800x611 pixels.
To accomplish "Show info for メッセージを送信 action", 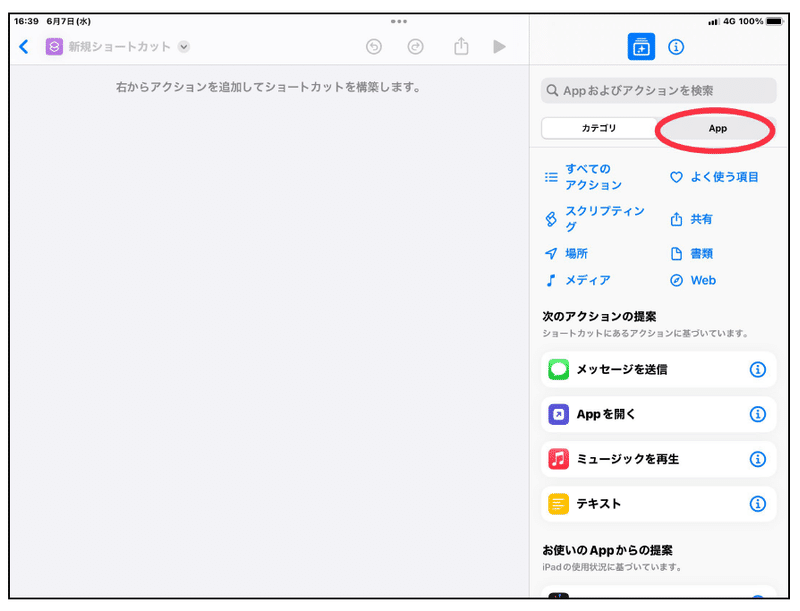I will 758,369.
